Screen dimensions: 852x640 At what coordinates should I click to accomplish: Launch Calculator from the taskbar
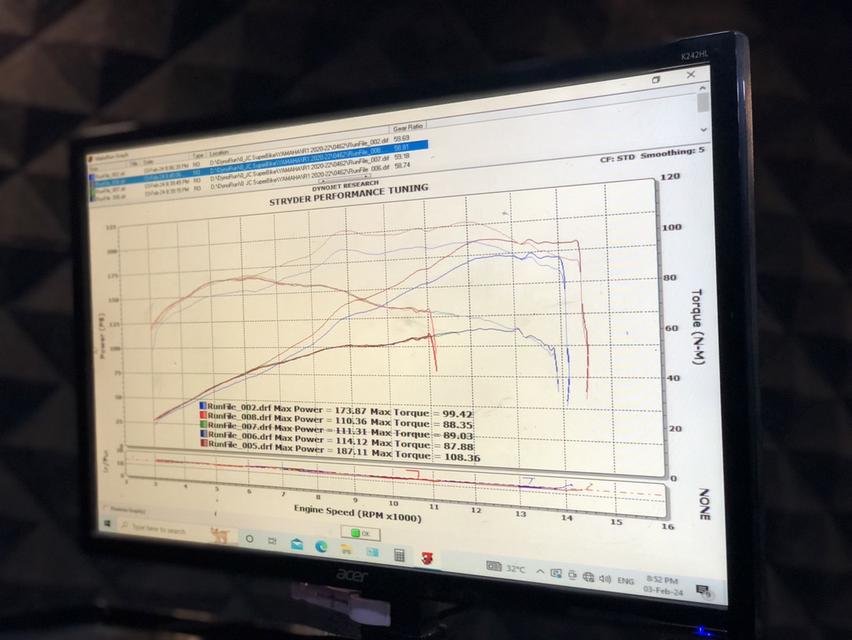click(x=399, y=554)
